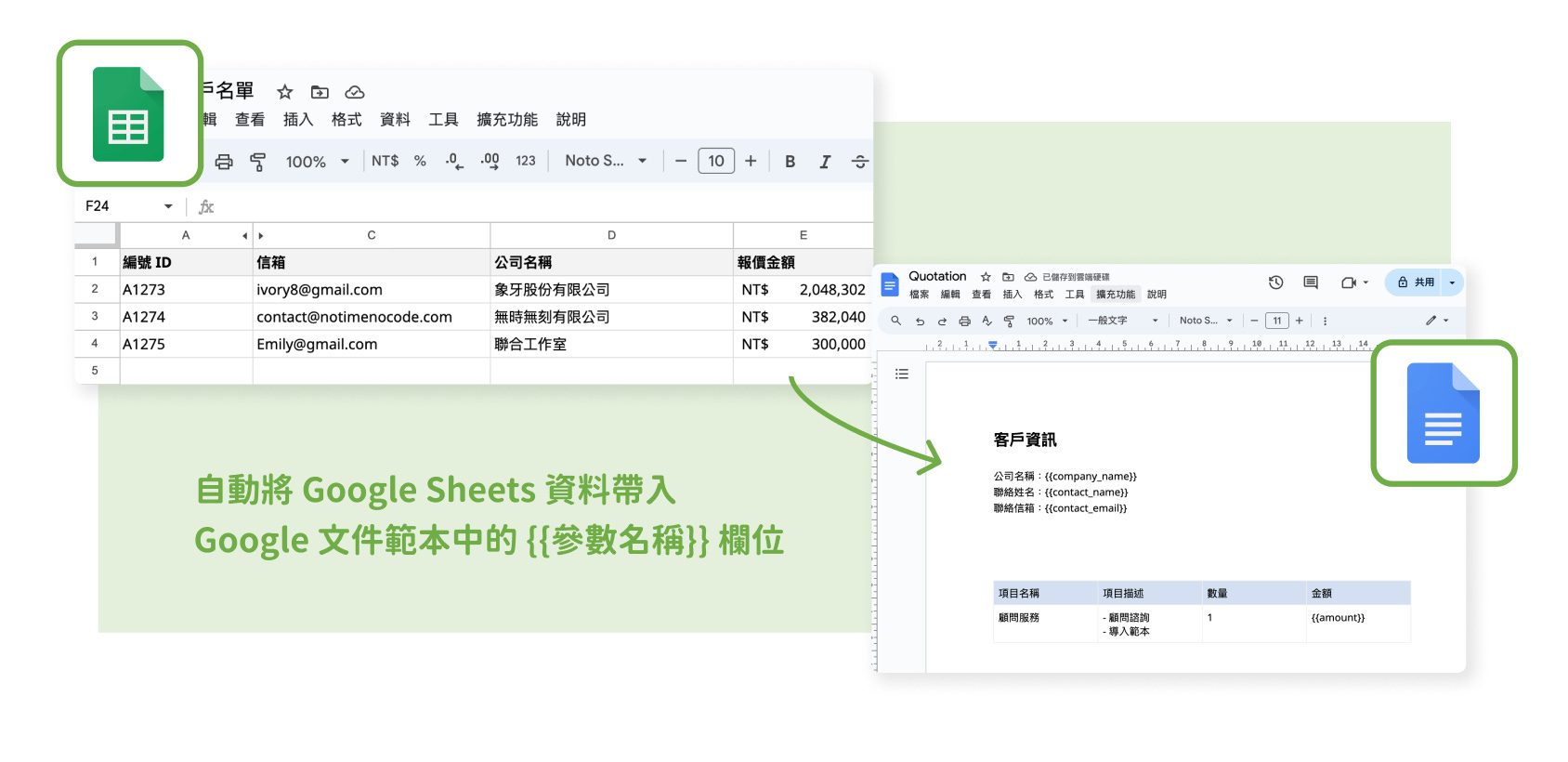Star the Sheets spreadsheet title
Image resolution: width=1568 pixels, height=762 pixels.
pos(285,92)
